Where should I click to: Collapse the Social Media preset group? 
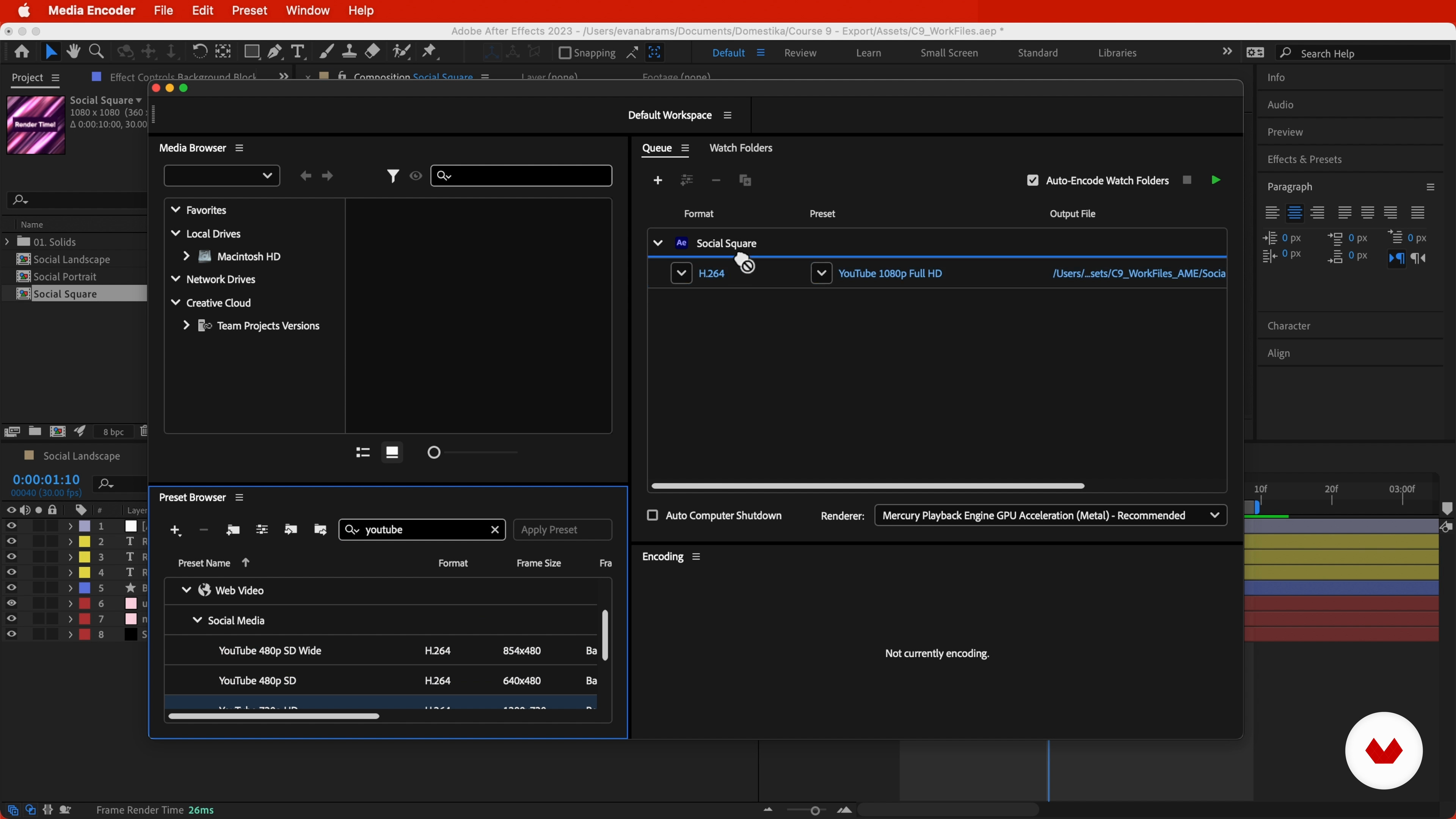click(x=197, y=620)
